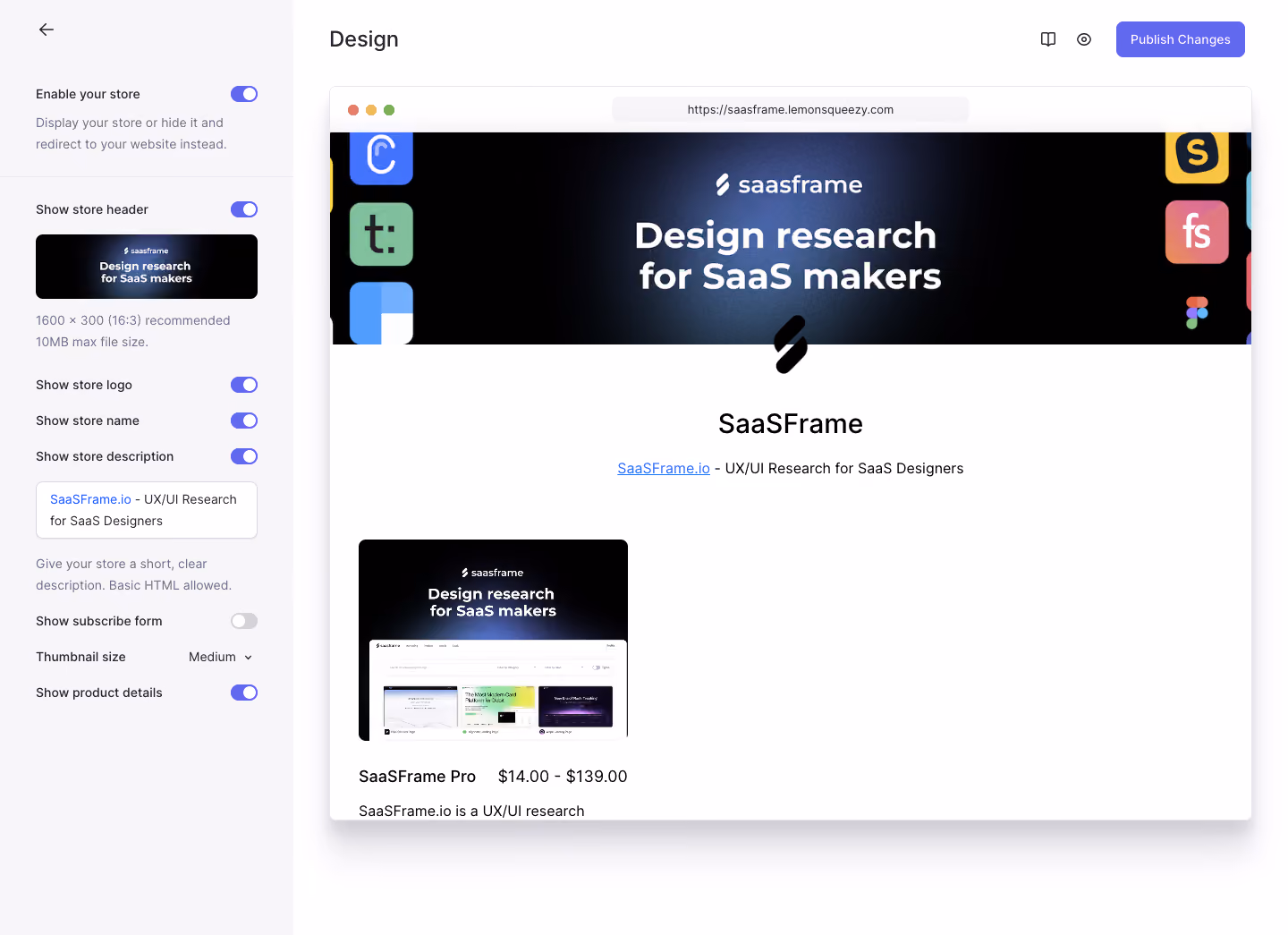Open SaaSFrame Pro product thumbnail

[493, 640]
